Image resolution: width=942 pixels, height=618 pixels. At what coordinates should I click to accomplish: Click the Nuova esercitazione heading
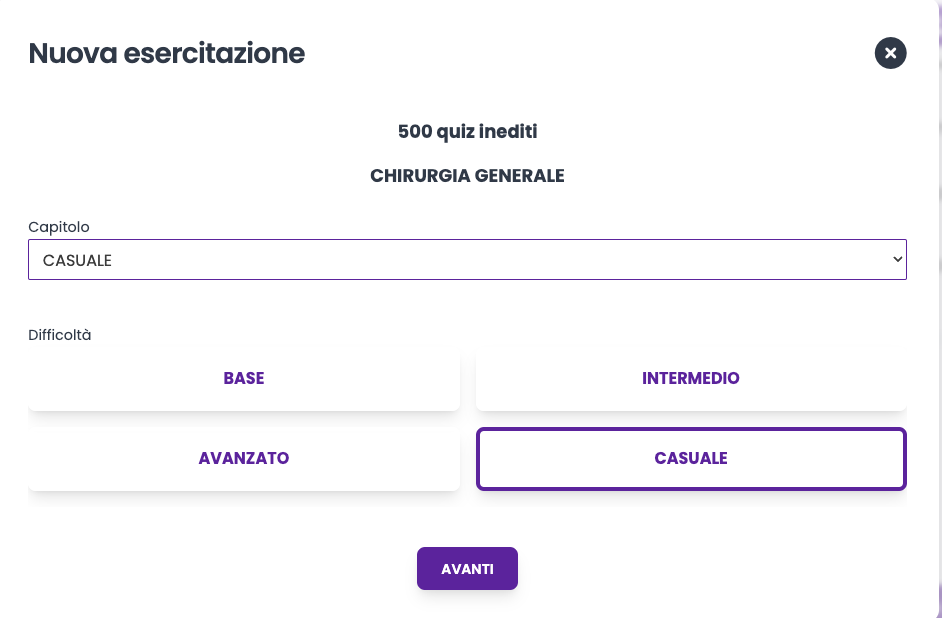coord(167,53)
